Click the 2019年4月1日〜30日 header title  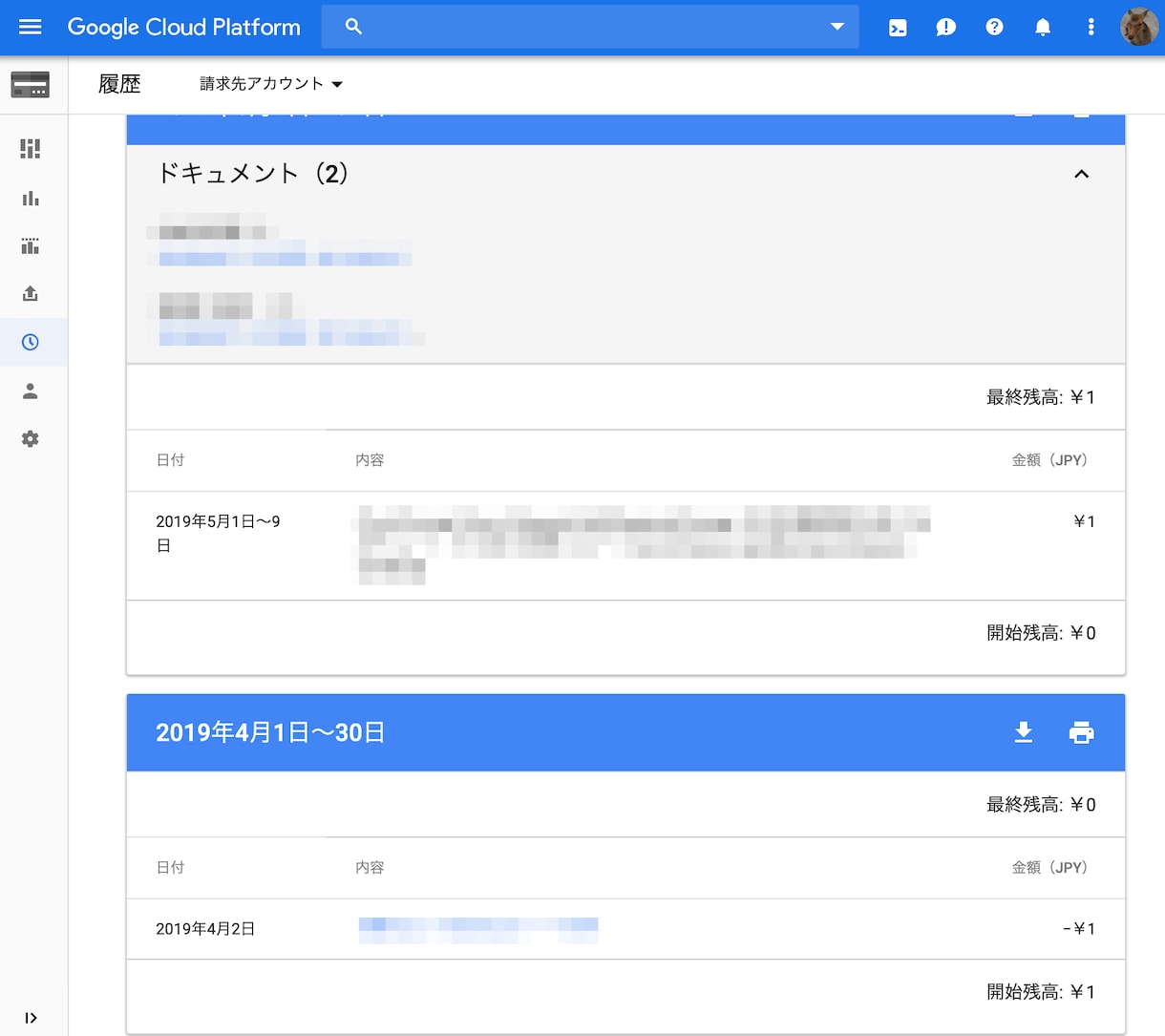pyautogui.click(x=270, y=732)
